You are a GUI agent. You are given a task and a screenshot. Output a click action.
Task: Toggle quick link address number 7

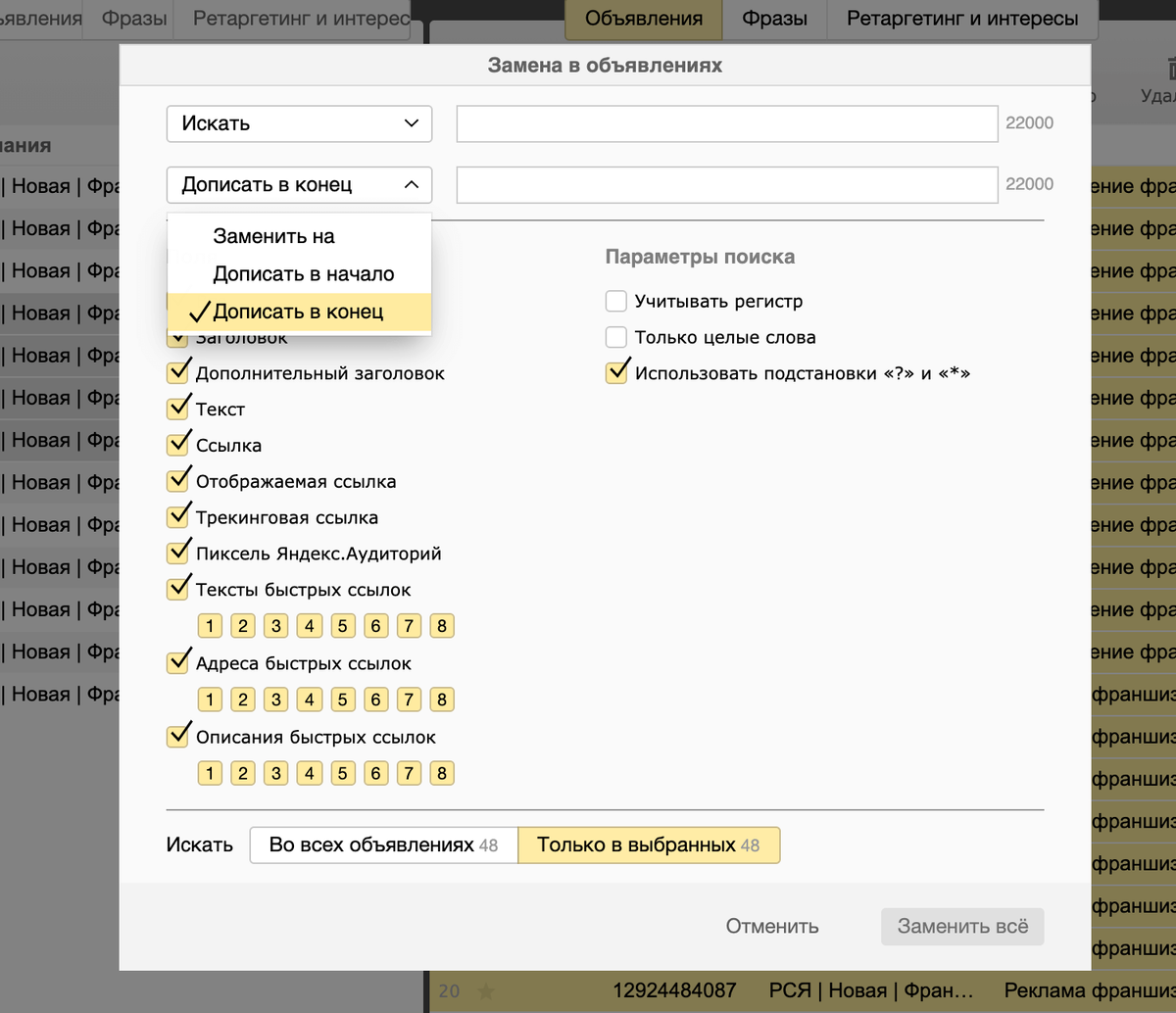pyautogui.click(x=409, y=699)
